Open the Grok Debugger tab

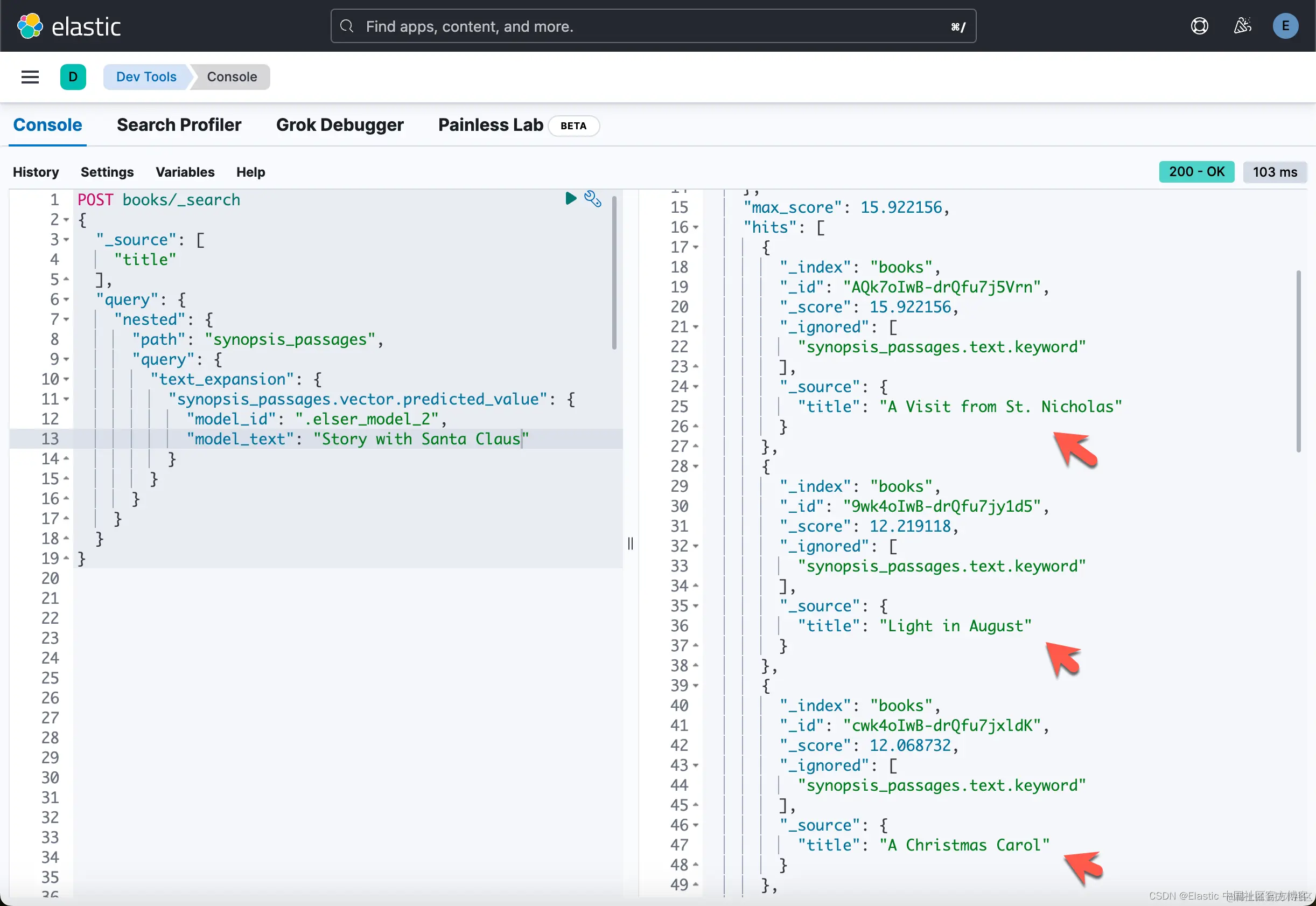(x=339, y=125)
